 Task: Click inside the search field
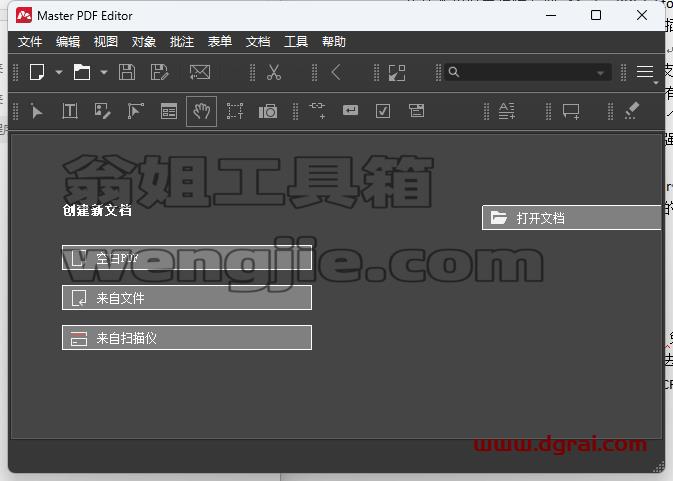tap(527, 72)
